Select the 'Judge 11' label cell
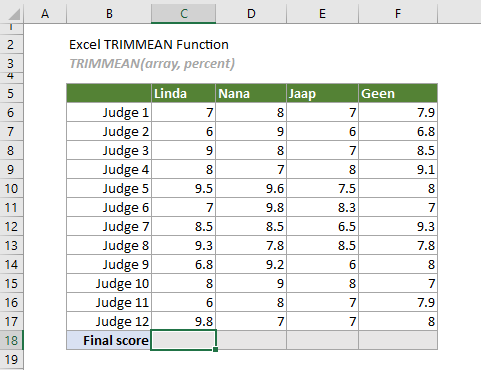Image resolution: width=481 pixels, height=370 pixels. [x=109, y=302]
